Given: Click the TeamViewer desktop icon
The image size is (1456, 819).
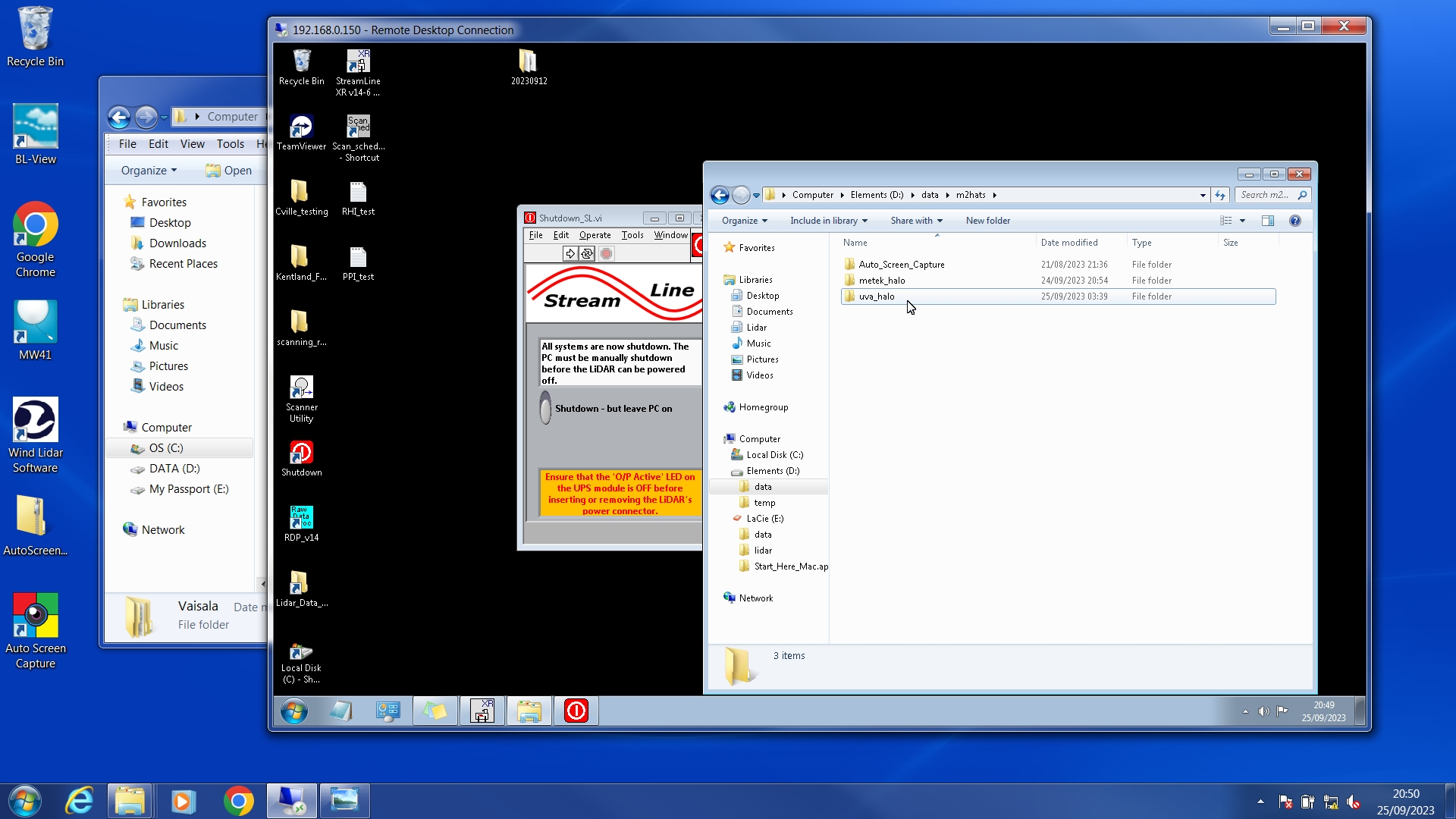Looking at the screenshot, I should click(x=301, y=127).
